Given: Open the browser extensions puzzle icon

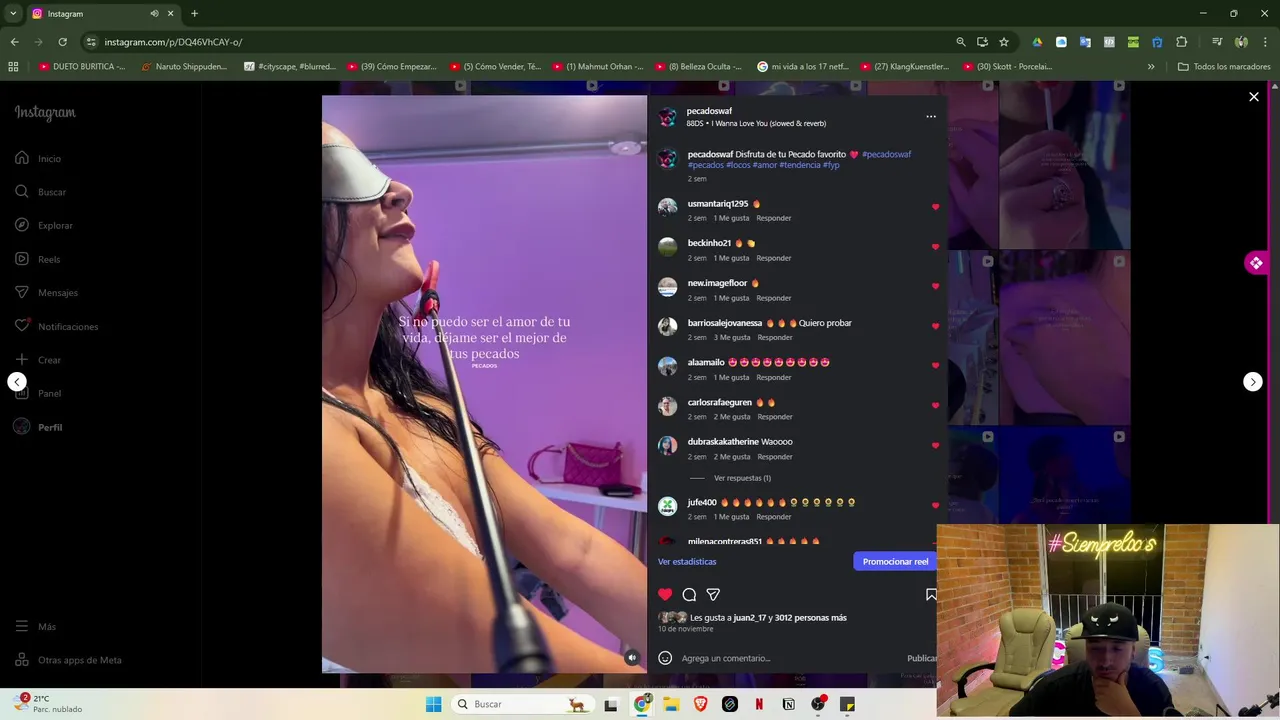Looking at the screenshot, I should point(1181,42).
